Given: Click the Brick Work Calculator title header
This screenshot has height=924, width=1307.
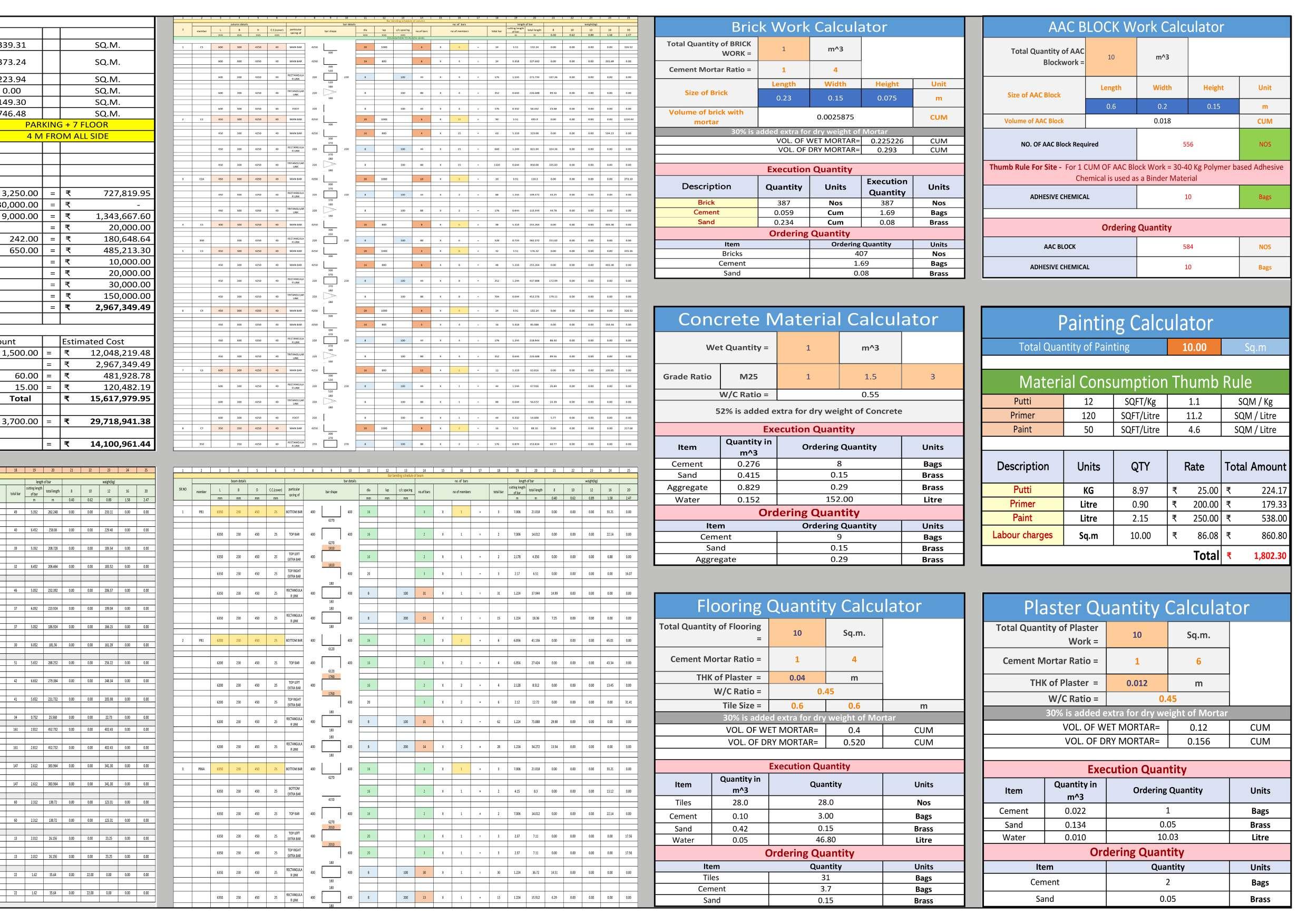Looking at the screenshot, I should click(808, 27).
